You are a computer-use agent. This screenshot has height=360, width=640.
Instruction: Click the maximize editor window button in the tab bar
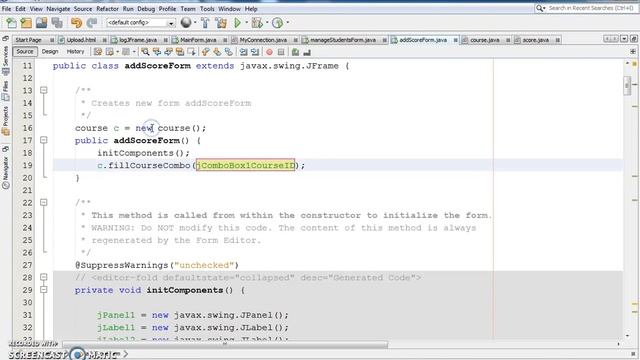633,39
